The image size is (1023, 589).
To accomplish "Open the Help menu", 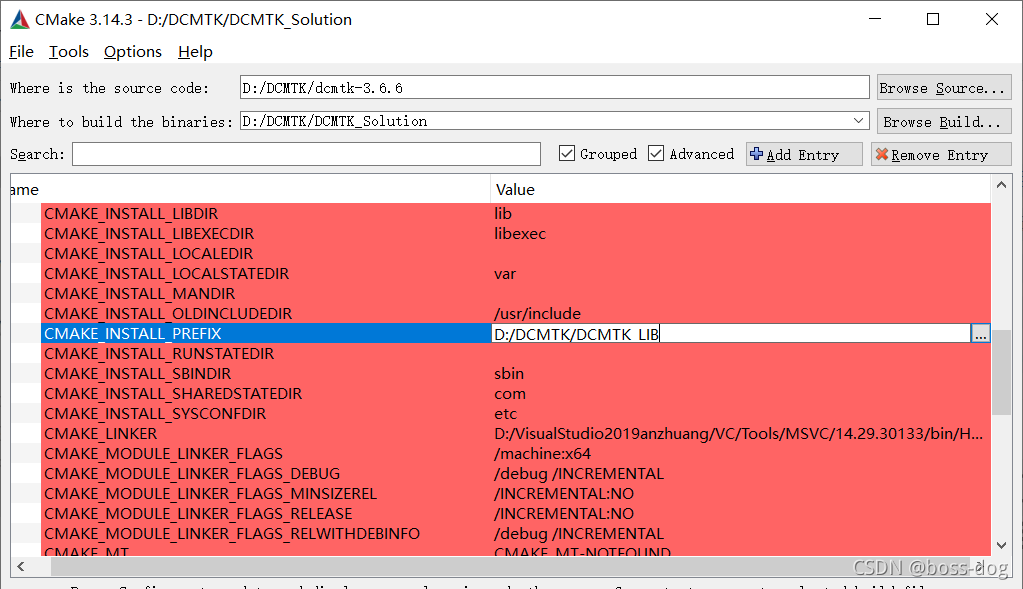I will click(x=195, y=52).
